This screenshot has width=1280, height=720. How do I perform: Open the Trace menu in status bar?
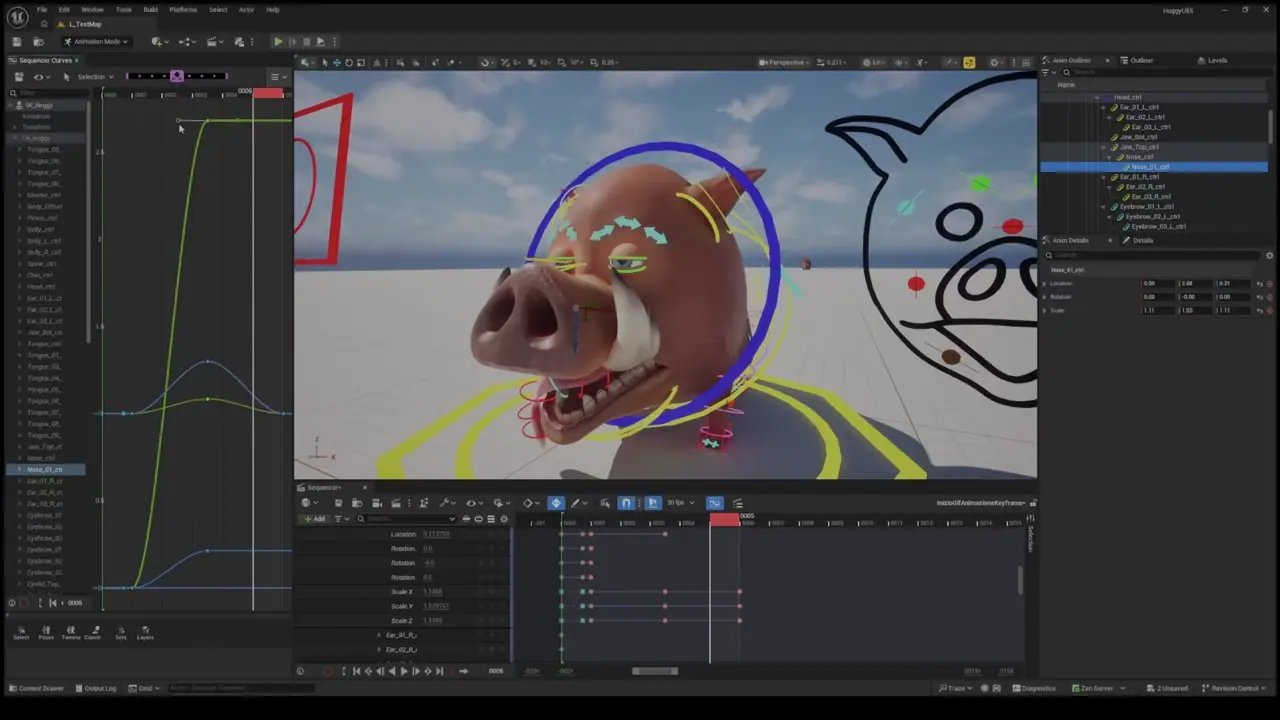pos(955,688)
